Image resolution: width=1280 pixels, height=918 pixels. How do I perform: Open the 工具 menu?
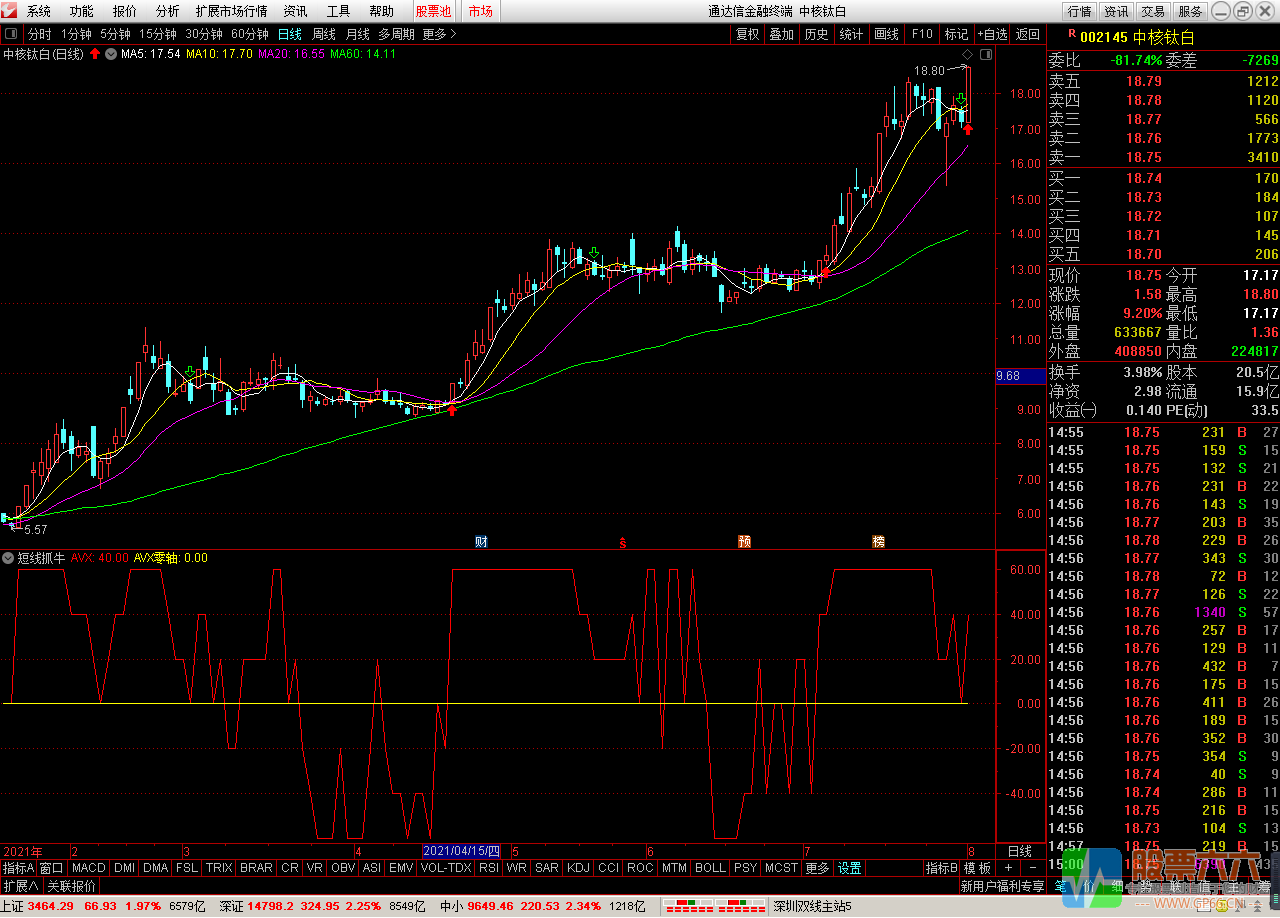(x=339, y=12)
